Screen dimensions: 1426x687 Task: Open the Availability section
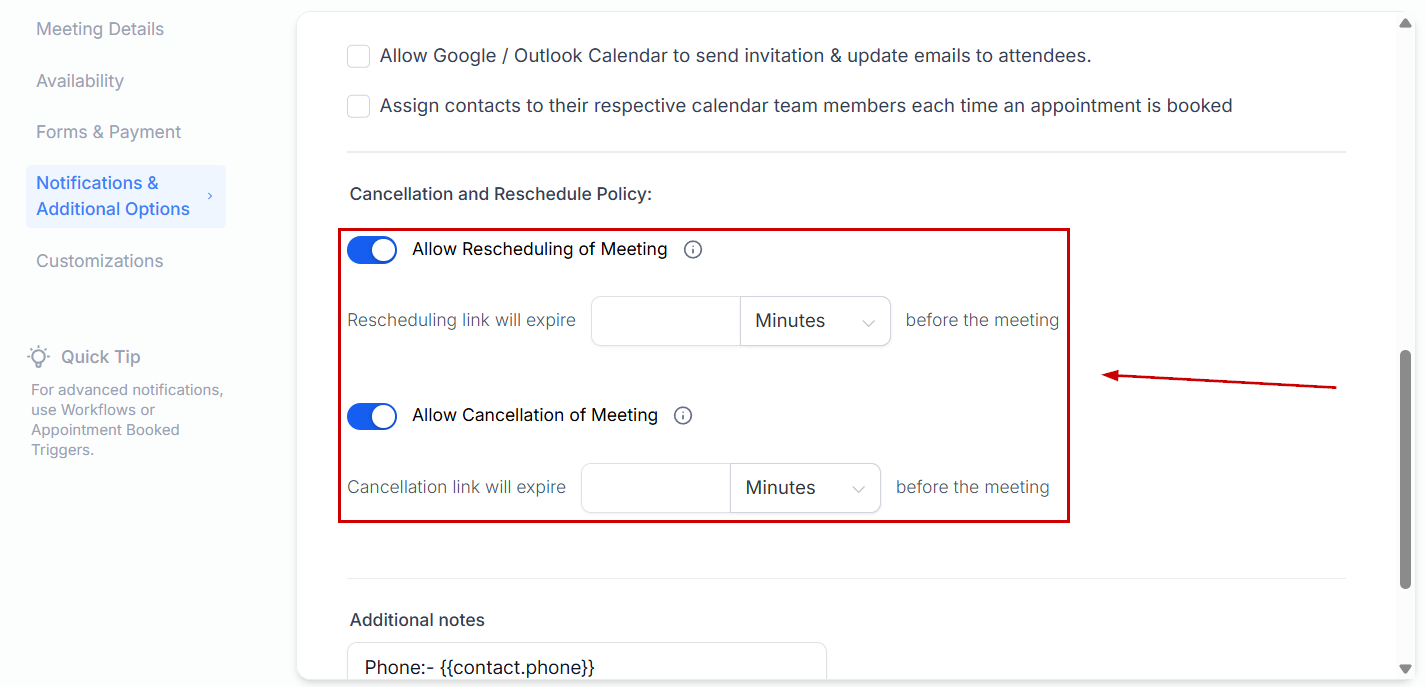pos(80,81)
